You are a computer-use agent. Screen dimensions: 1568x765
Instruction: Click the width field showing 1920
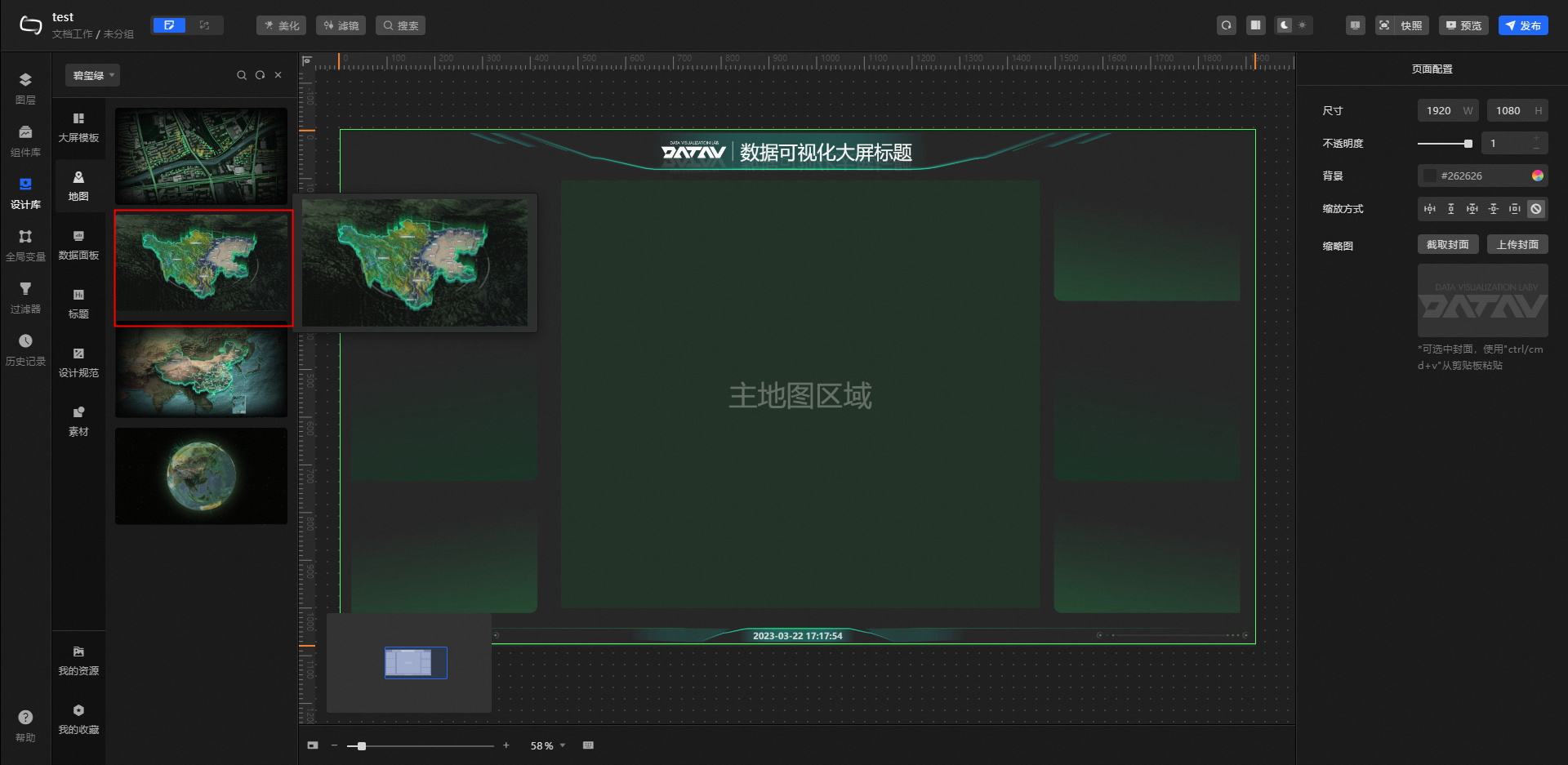[x=1448, y=110]
